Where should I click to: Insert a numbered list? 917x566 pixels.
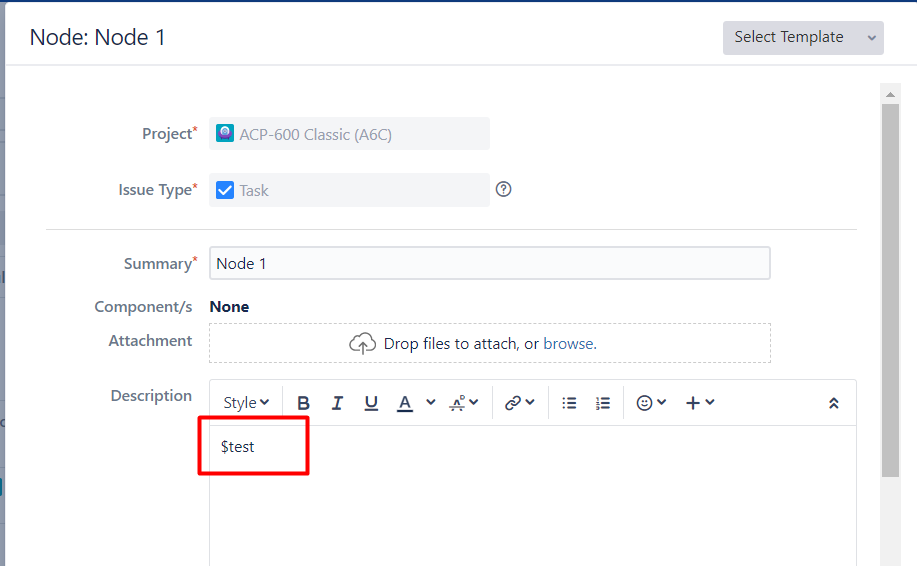[603, 403]
